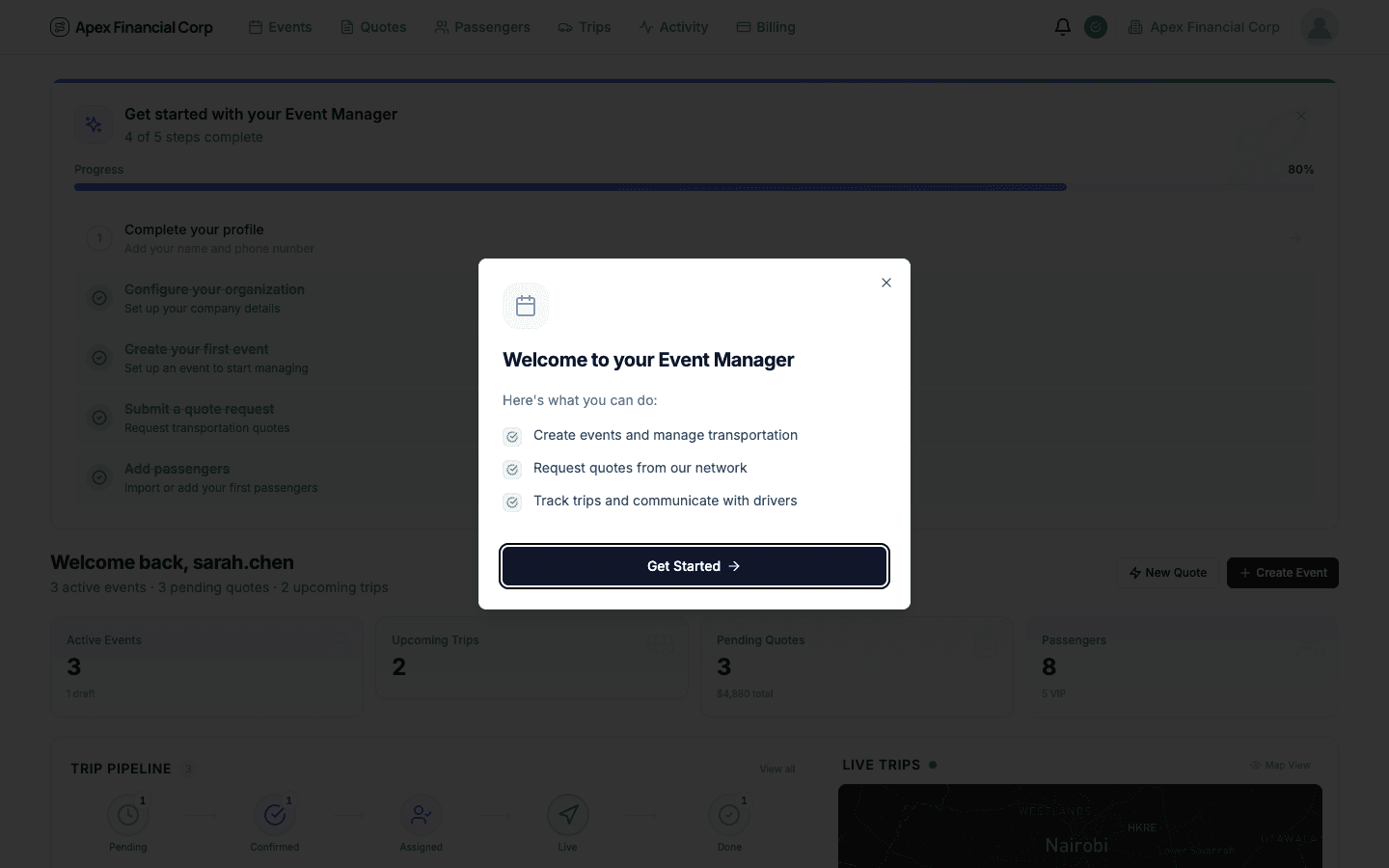Open the notification bell
The height and width of the screenshot is (868, 1389).
[x=1062, y=27]
